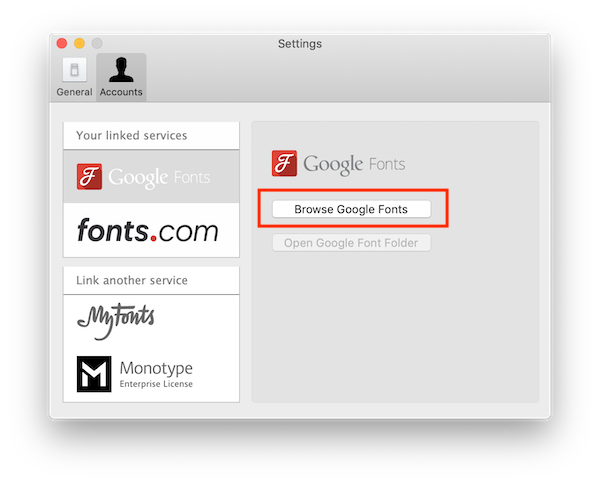Open the General settings tab
Viewport: 600px width, 484px height.
[74, 77]
